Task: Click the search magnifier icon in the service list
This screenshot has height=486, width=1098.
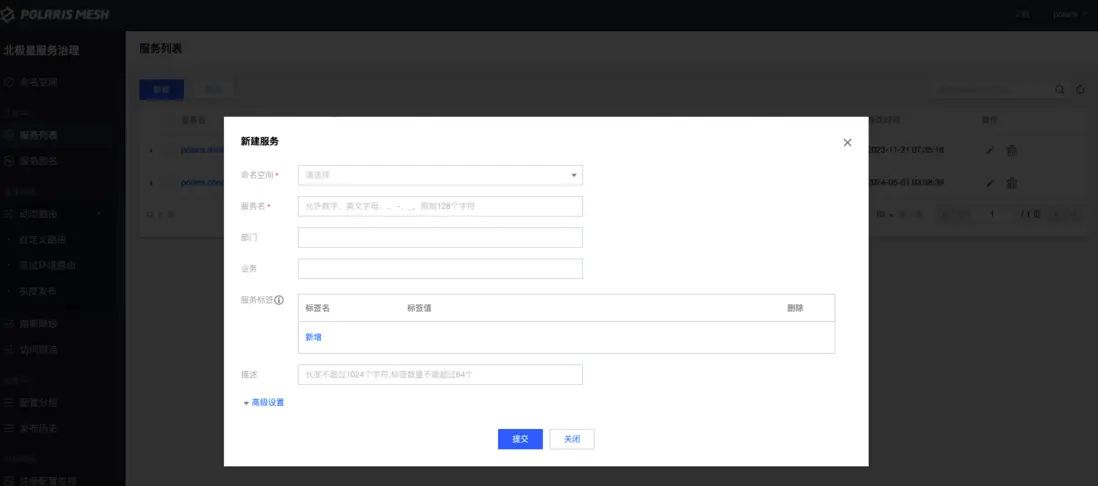Action: pos(1060,90)
